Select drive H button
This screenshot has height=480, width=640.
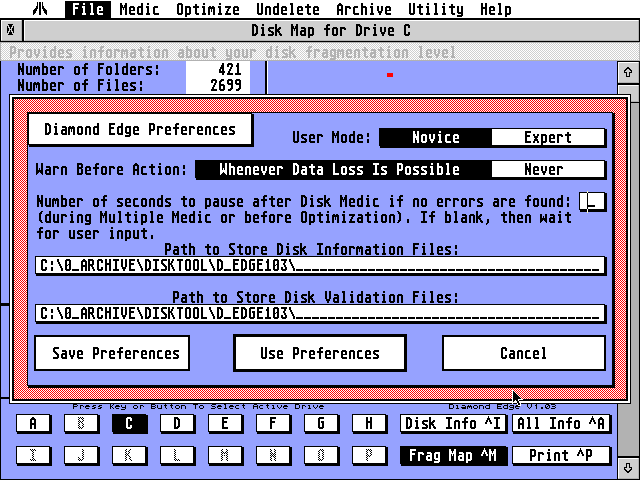pyautogui.click(x=369, y=423)
